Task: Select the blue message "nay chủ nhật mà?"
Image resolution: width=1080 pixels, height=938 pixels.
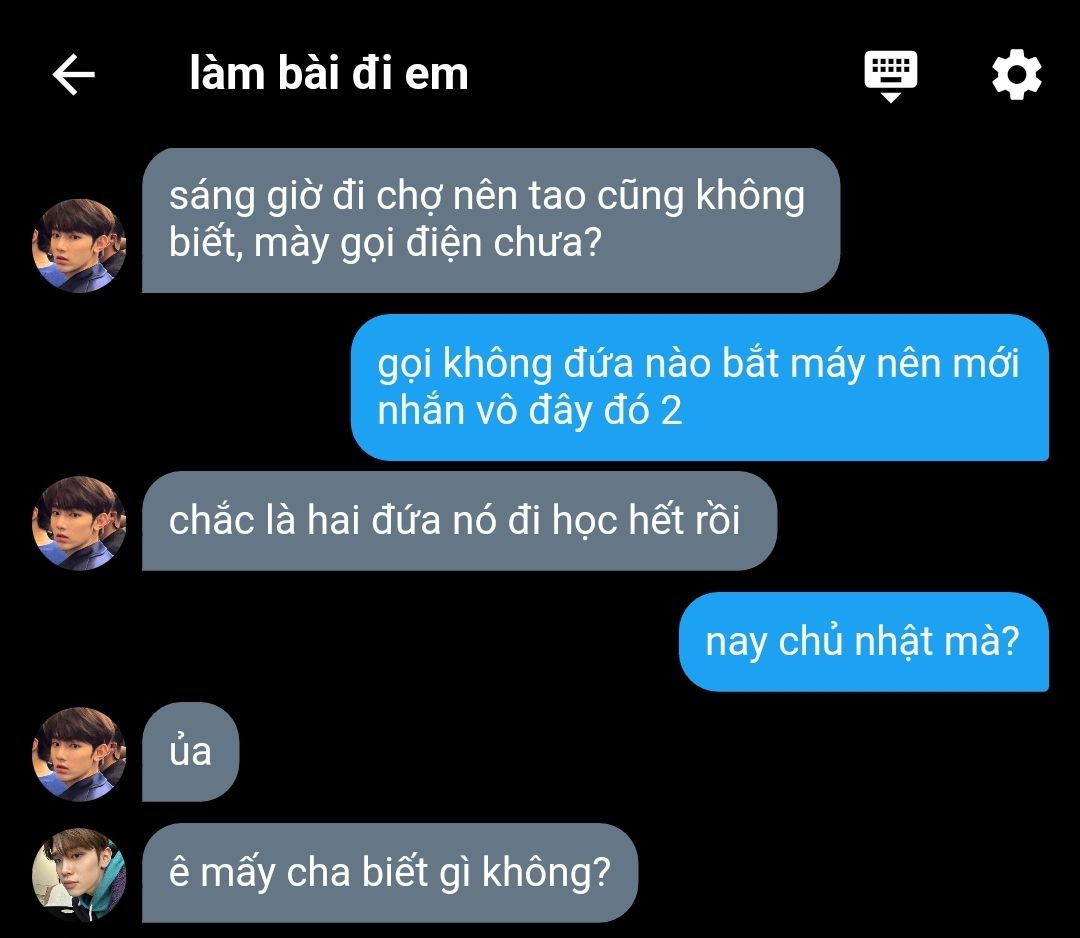Action: pos(864,641)
